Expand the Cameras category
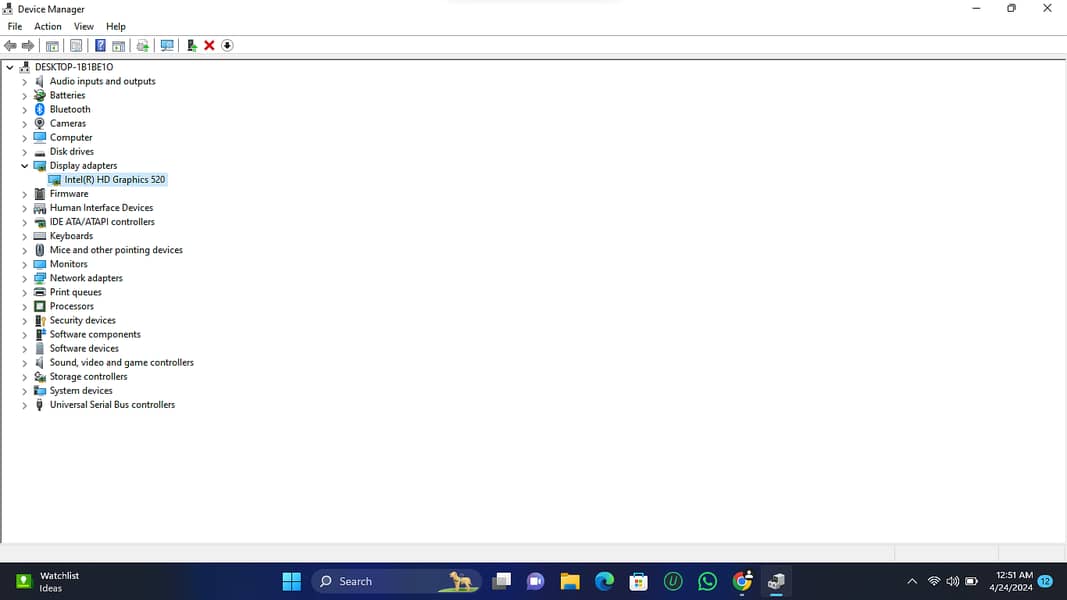 click(24, 124)
